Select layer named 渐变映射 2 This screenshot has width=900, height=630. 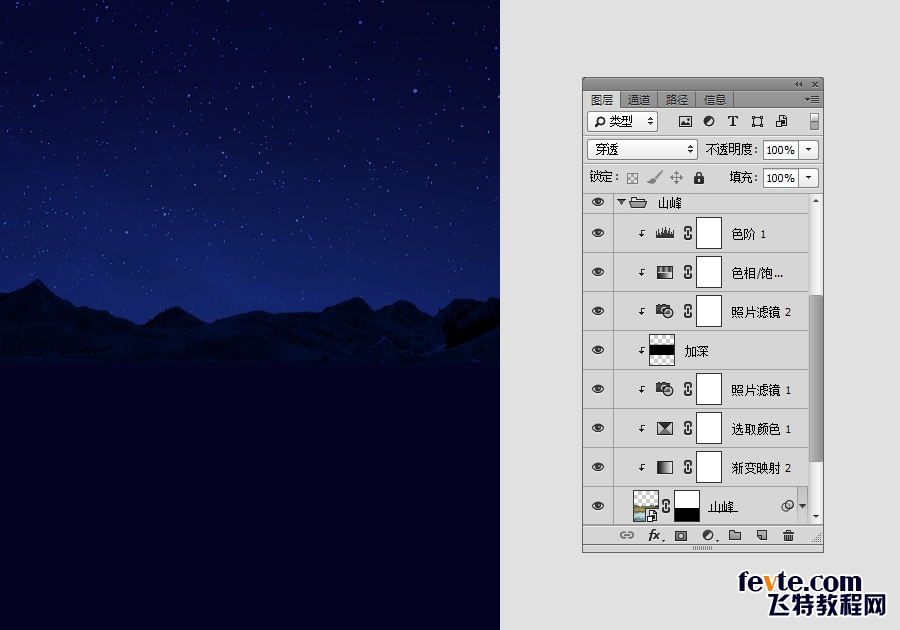761,468
